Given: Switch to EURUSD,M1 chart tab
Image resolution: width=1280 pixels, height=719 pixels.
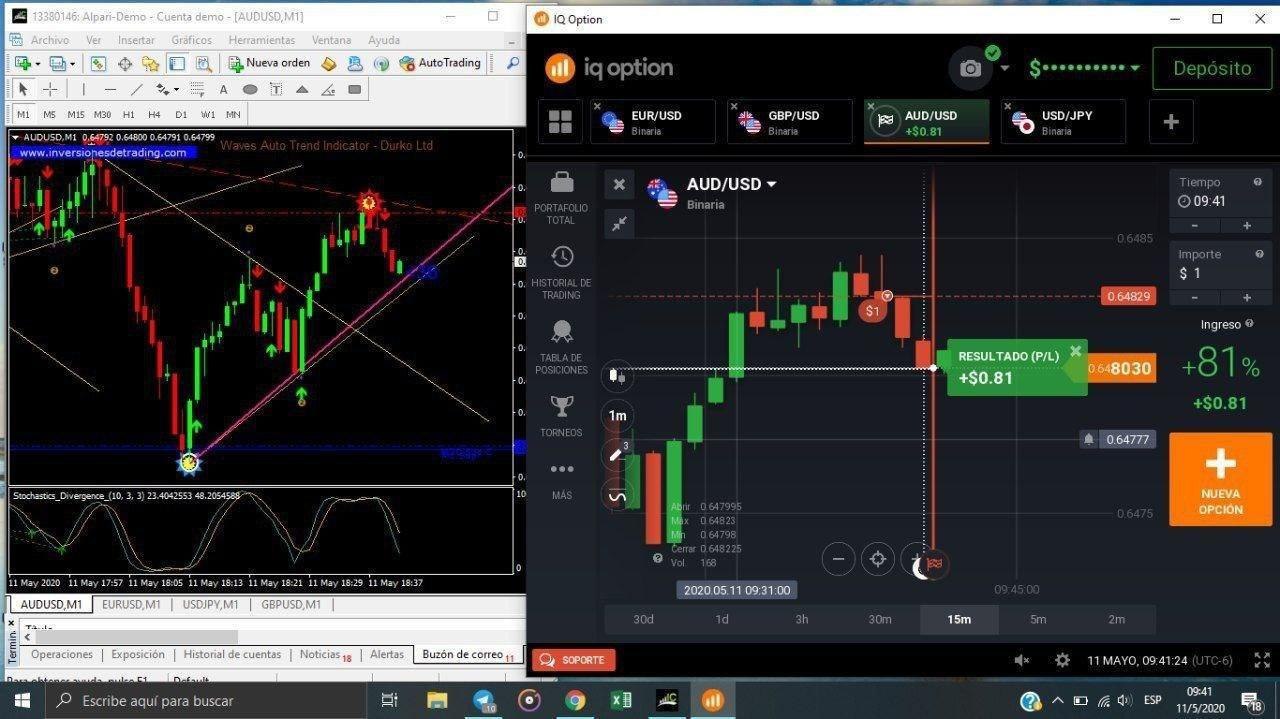Looking at the screenshot, I should [131, 604].
